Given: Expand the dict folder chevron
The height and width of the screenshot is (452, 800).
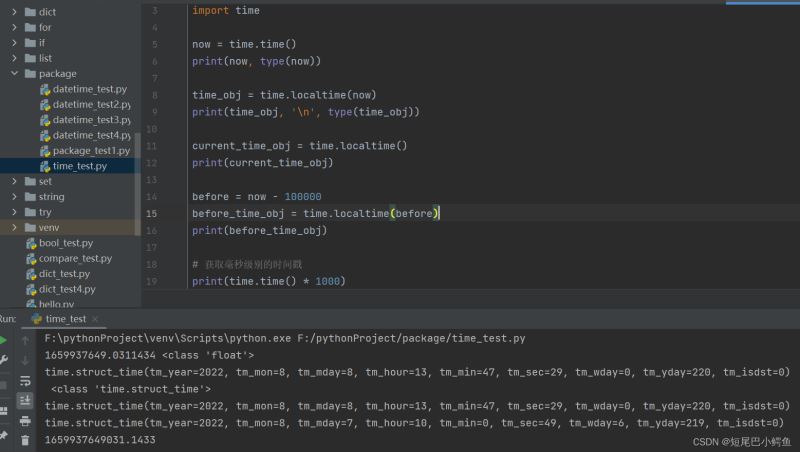Looking at the screenshot, I should (x=14, y=12).
